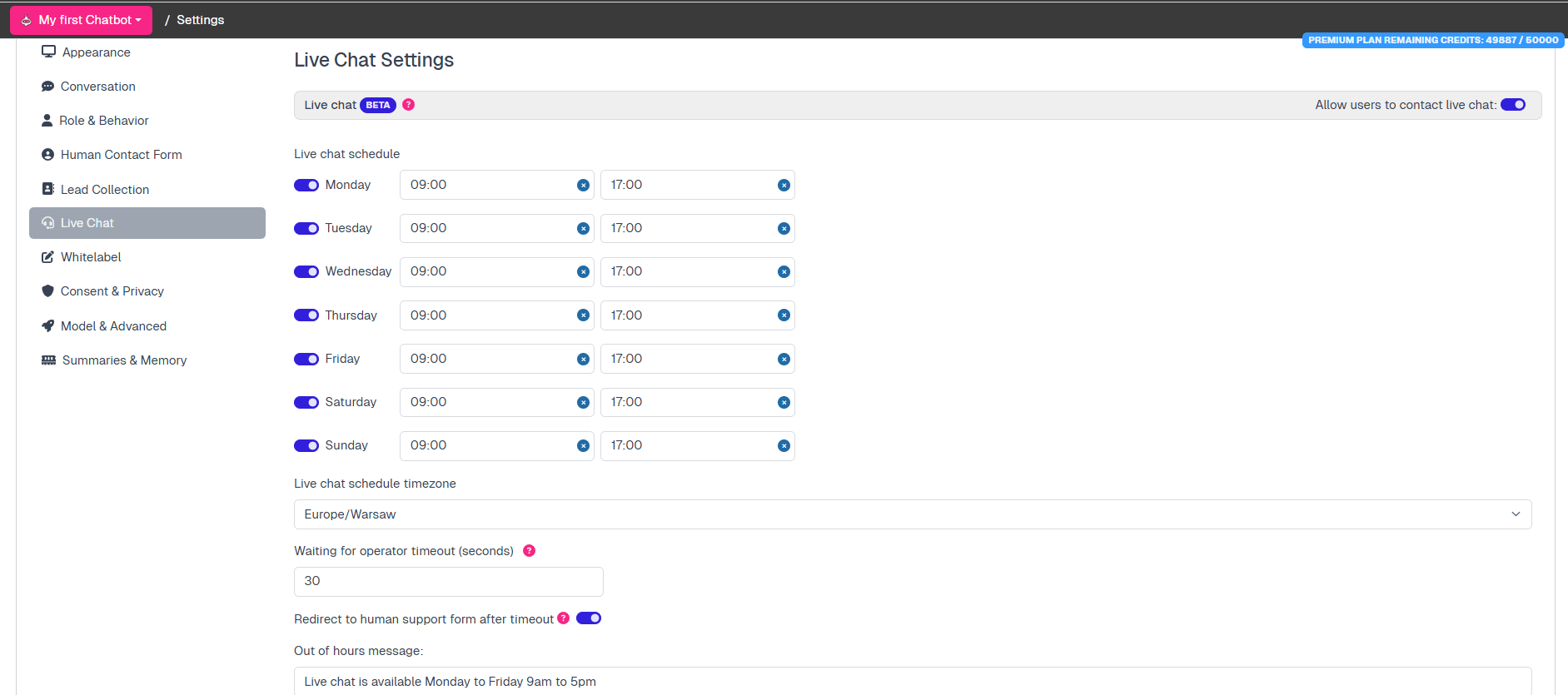Image resolution: width=1568 pixels, height=695 pixels.
Task: Click help icon next to Redirect after timeout
Action: click(564, 618)
